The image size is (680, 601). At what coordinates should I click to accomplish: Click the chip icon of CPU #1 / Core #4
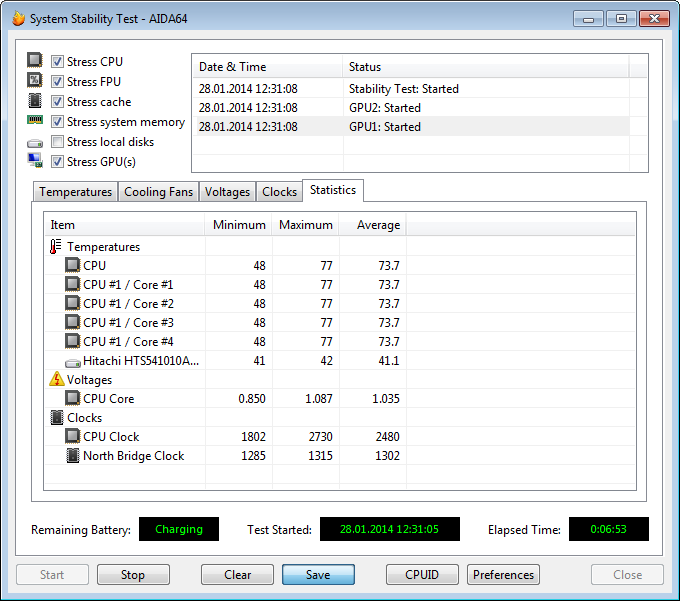[x=72, y=341]
